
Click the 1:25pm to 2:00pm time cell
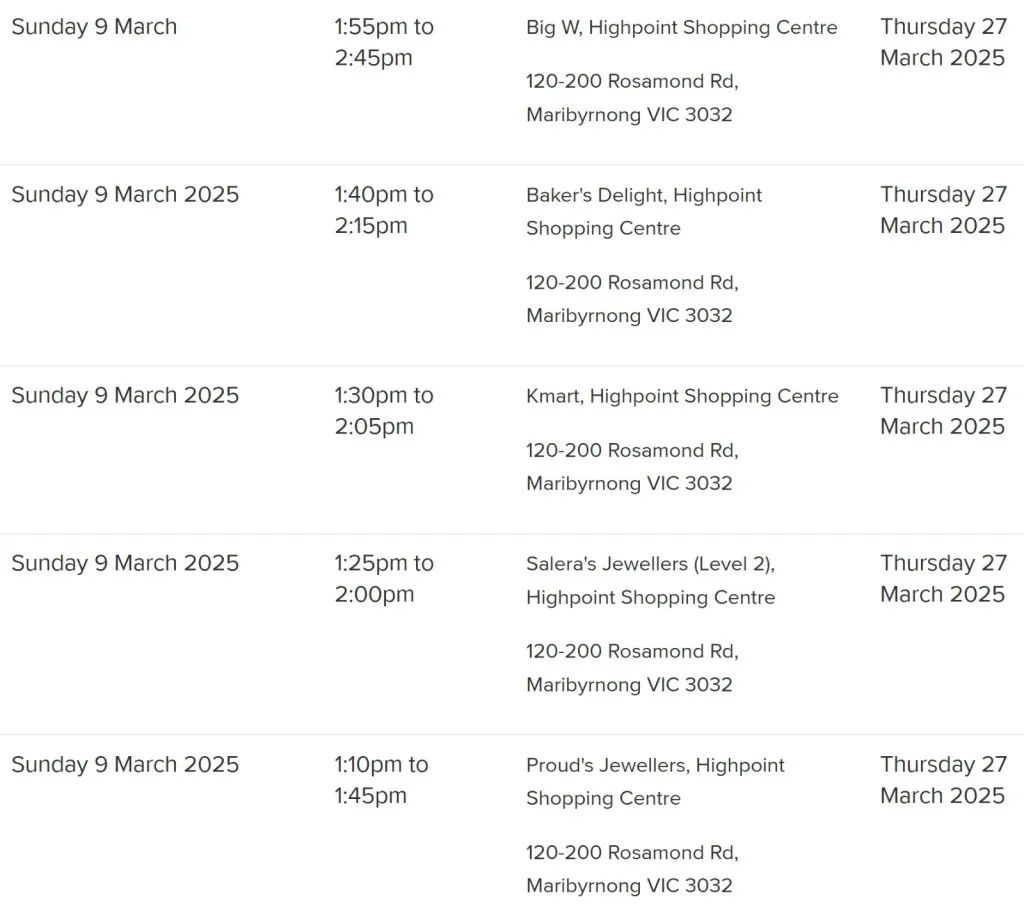(x=384, y=578)
